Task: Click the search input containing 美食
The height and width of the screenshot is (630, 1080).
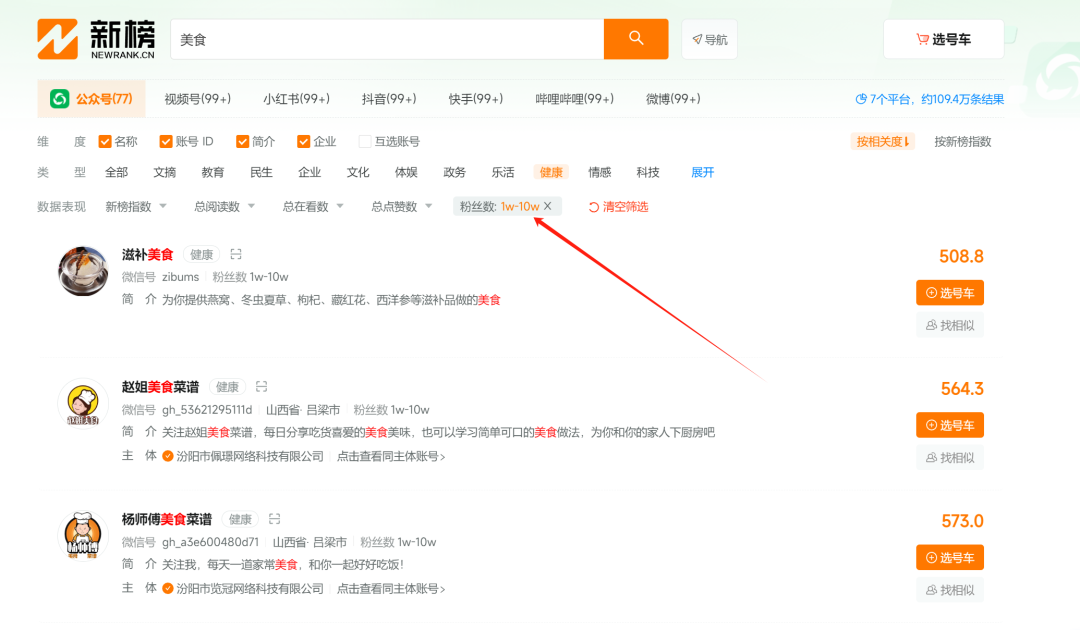Action: 386,39
